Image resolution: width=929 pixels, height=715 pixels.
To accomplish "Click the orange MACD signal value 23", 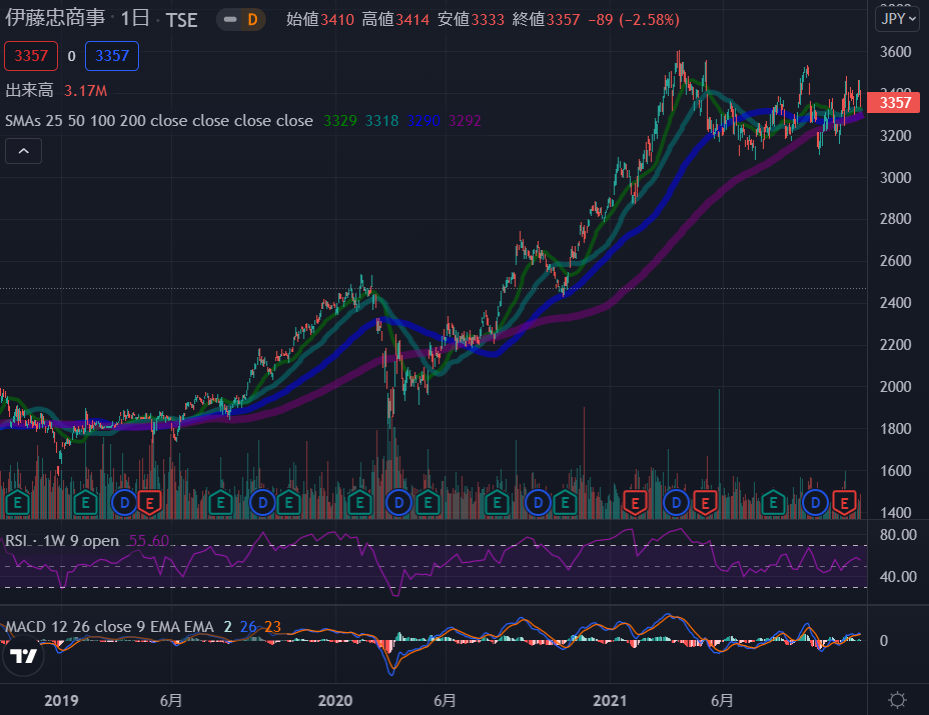I will pyautogui.click(x=273, y=626).
